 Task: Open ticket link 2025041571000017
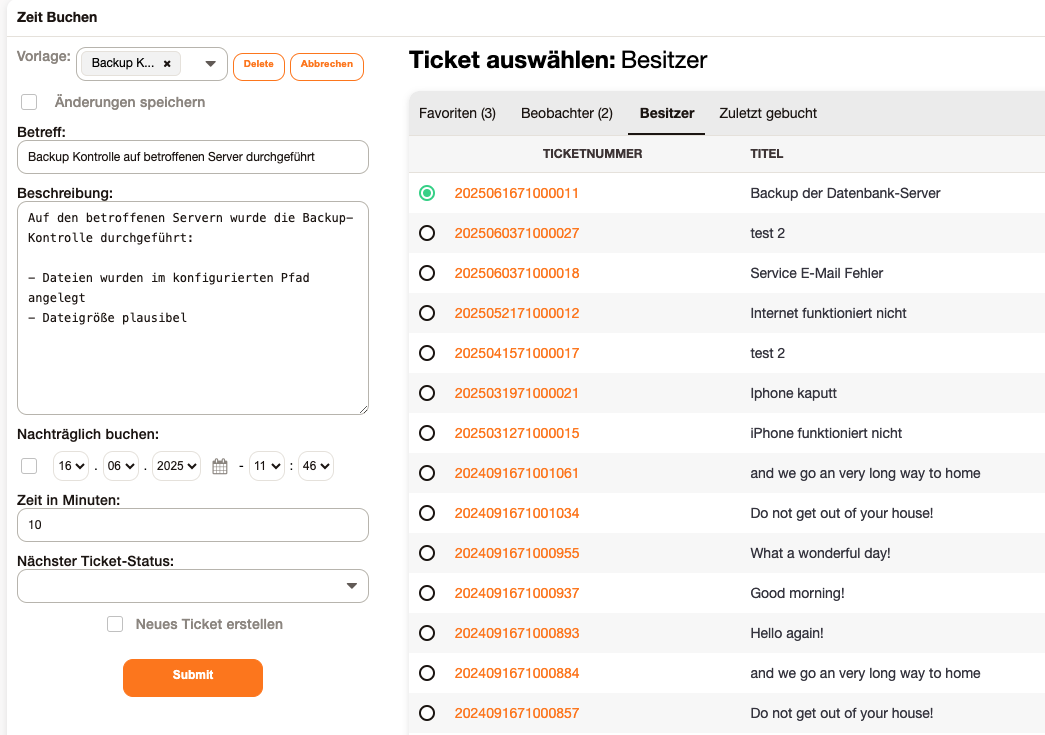coord(517,353)
